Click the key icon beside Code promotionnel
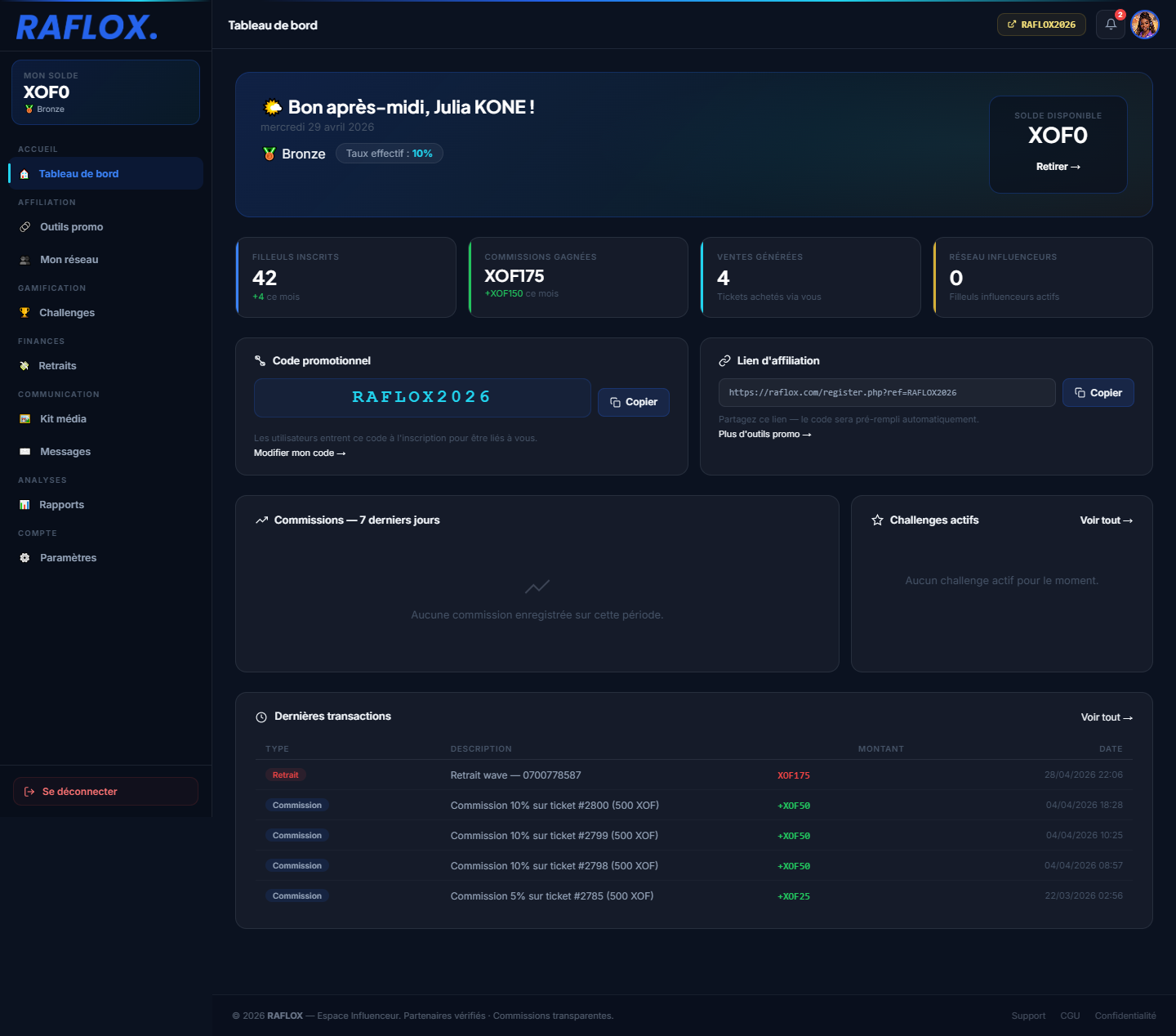This screenshot has height=1036, width=1176. point(260,361)
